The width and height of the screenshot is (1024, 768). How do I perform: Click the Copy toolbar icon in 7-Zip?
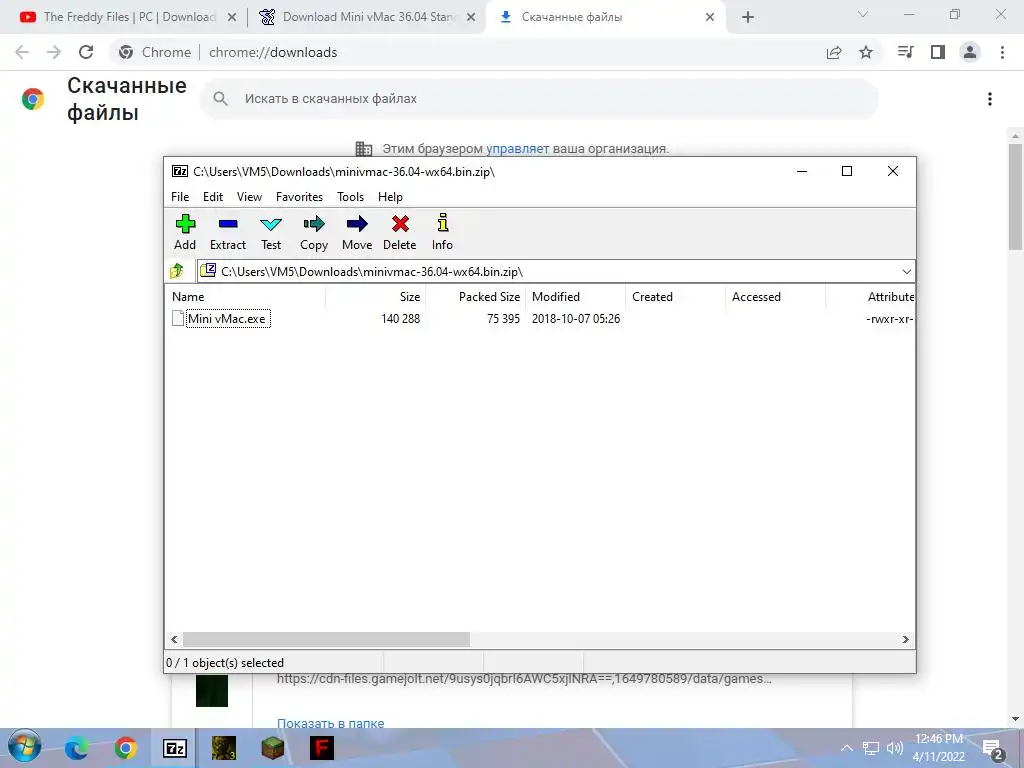(314, 232)
